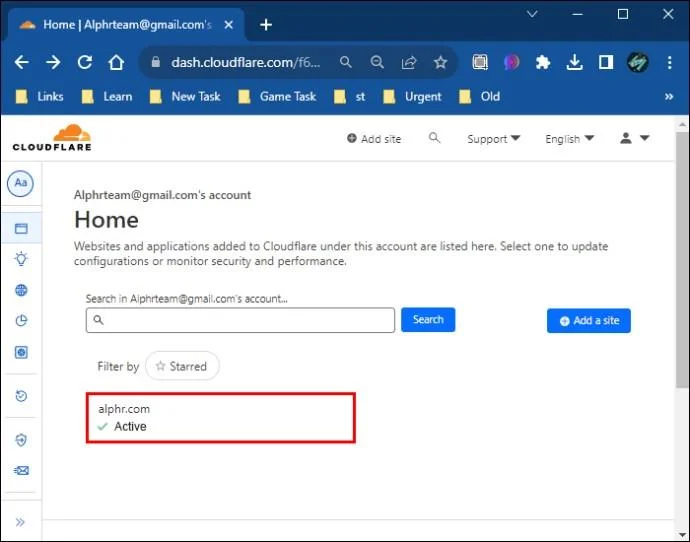Click Alphrteam@gmail.com's account text
The height and width of the screenshot is (542, 690).
[162, 195]
